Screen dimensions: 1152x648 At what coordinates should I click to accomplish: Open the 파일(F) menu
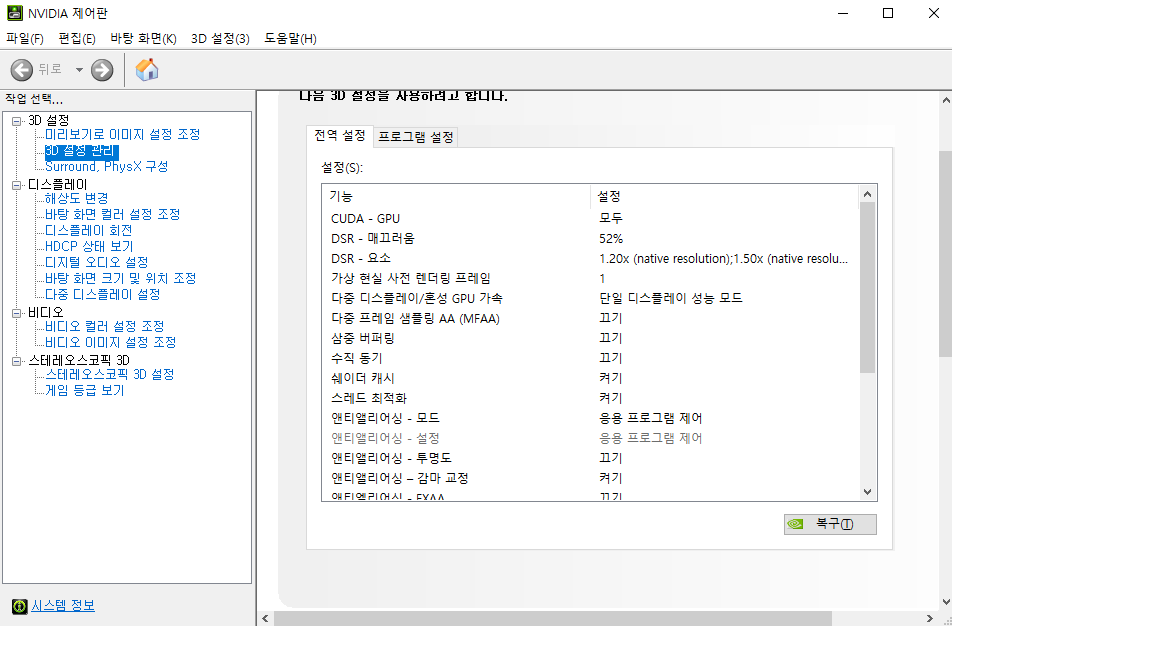click(23, 37)
